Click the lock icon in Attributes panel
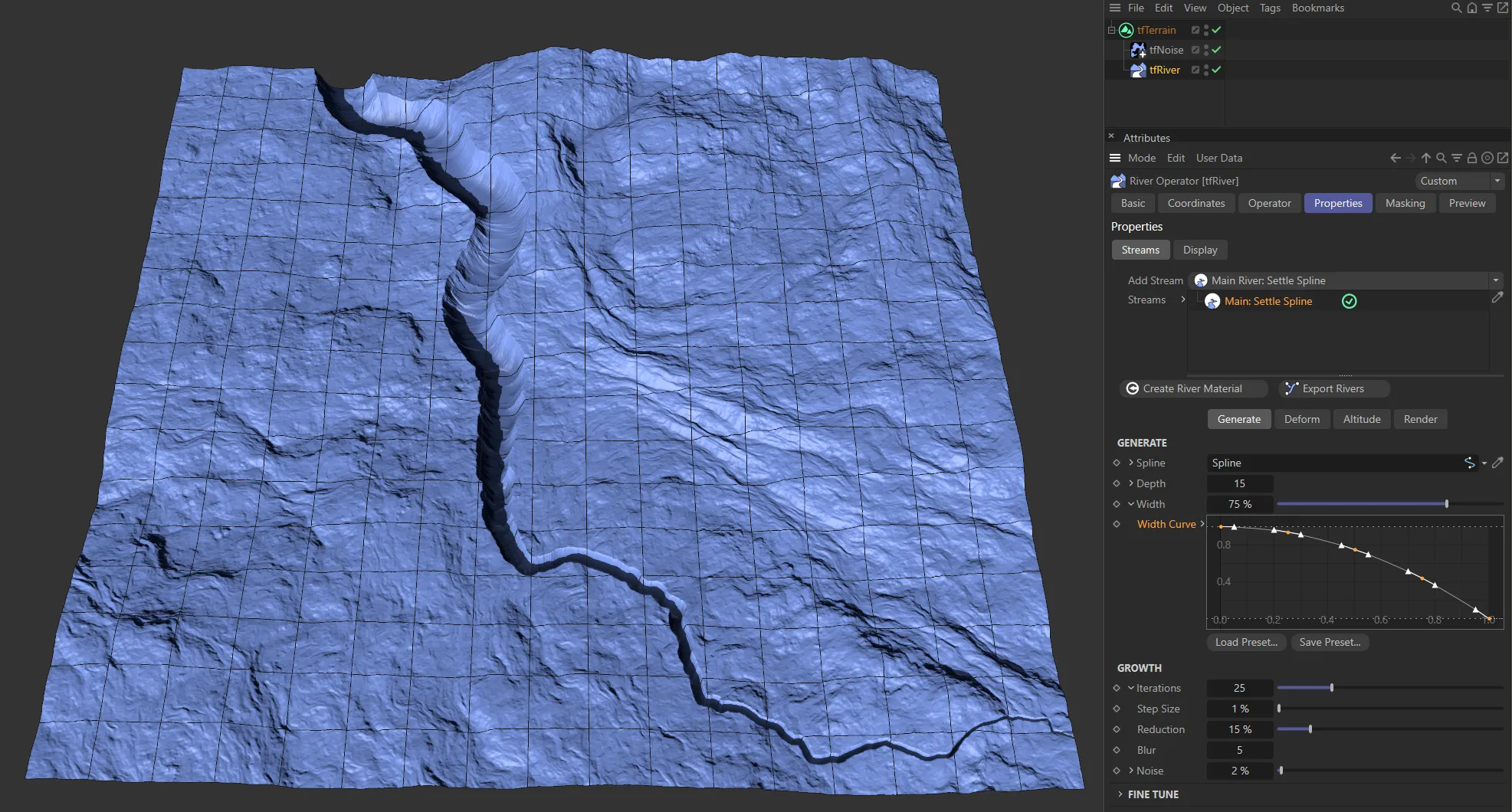The width and height of the screenshot is (1512, 812). click(1472, 158)
